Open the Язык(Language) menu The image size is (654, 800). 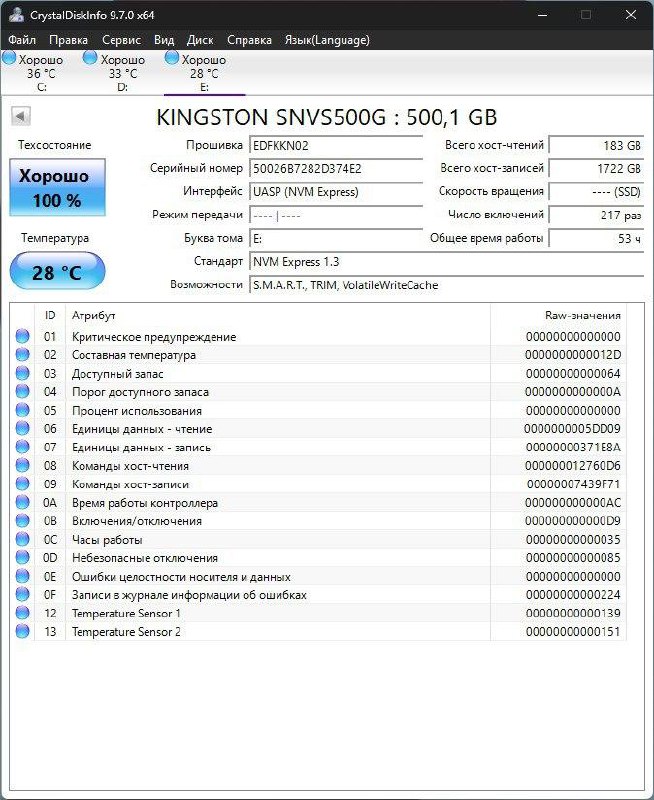pyautogui.click(x=327, y=40)
